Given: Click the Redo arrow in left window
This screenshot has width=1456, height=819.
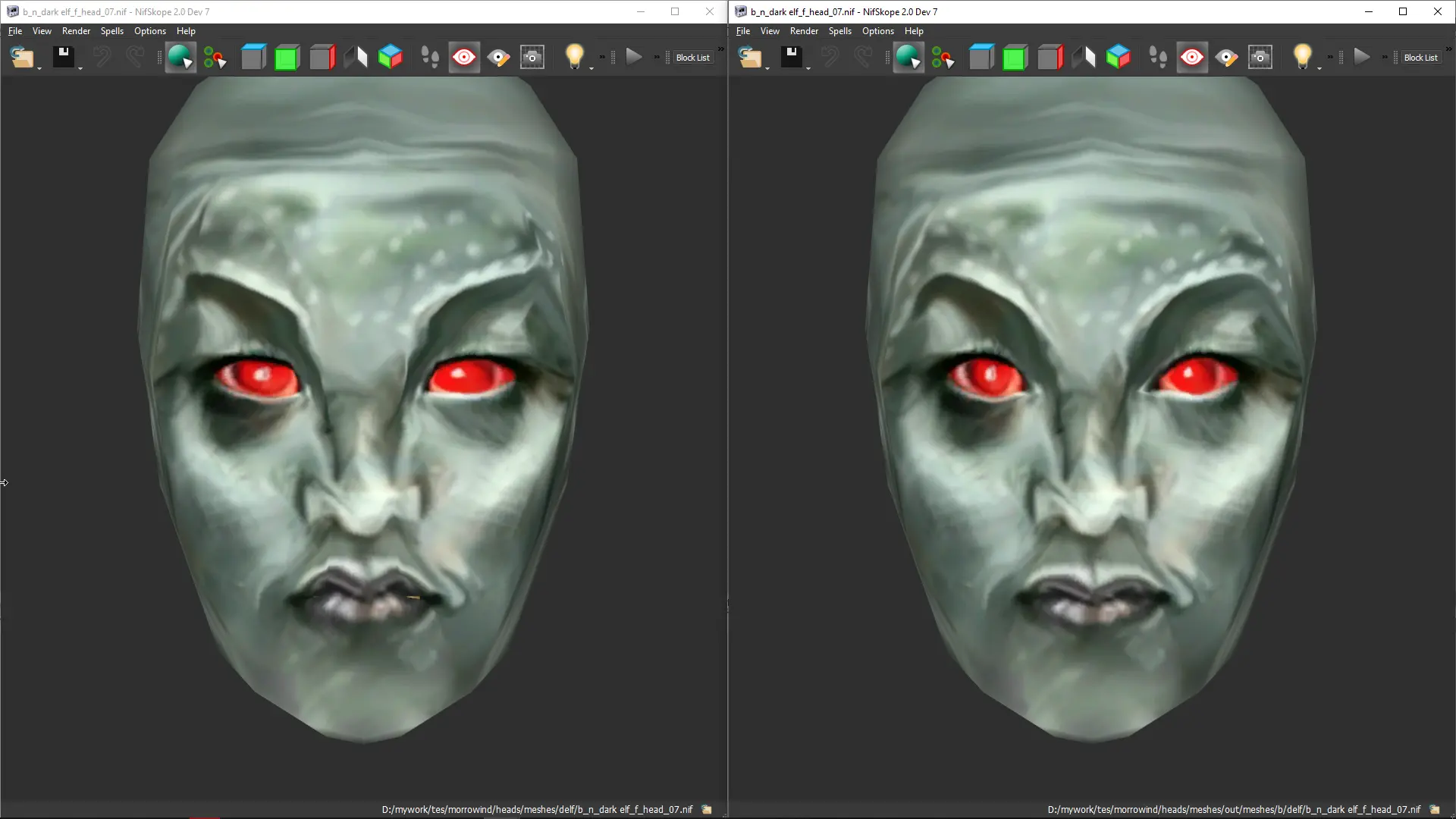Looking at the screenshot, I should coord(134,58).
